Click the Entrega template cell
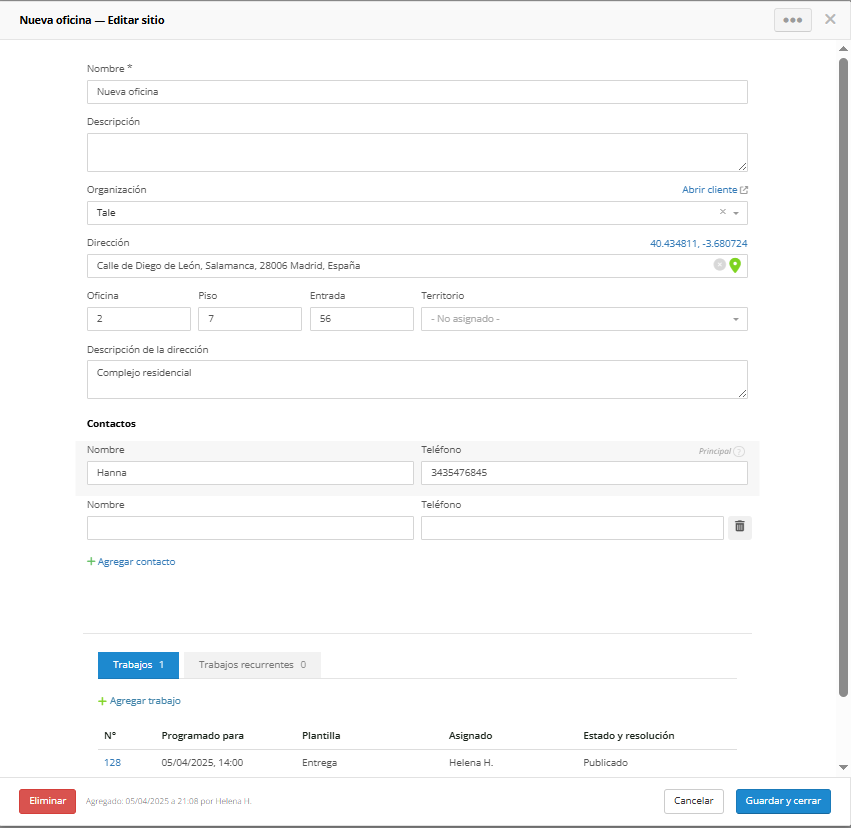 (x=319, y=763)
